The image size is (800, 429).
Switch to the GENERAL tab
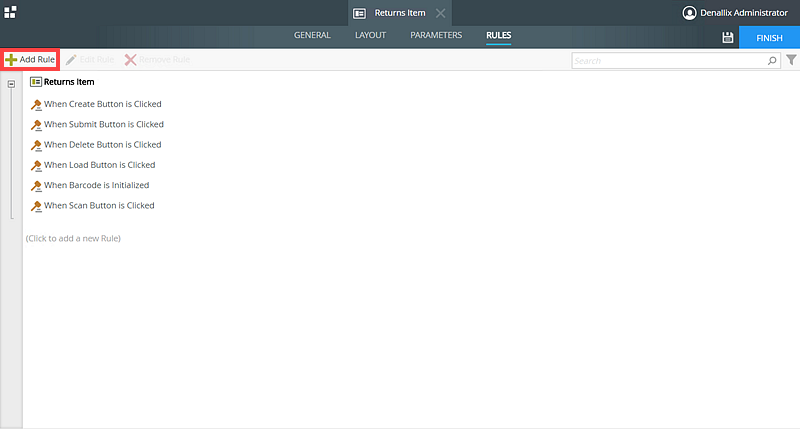(312, 35)
